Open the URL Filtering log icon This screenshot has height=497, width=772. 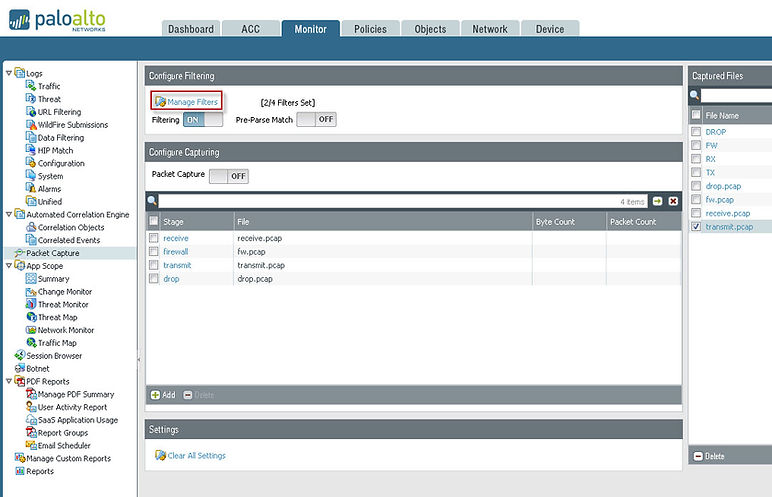coord(31,111)
